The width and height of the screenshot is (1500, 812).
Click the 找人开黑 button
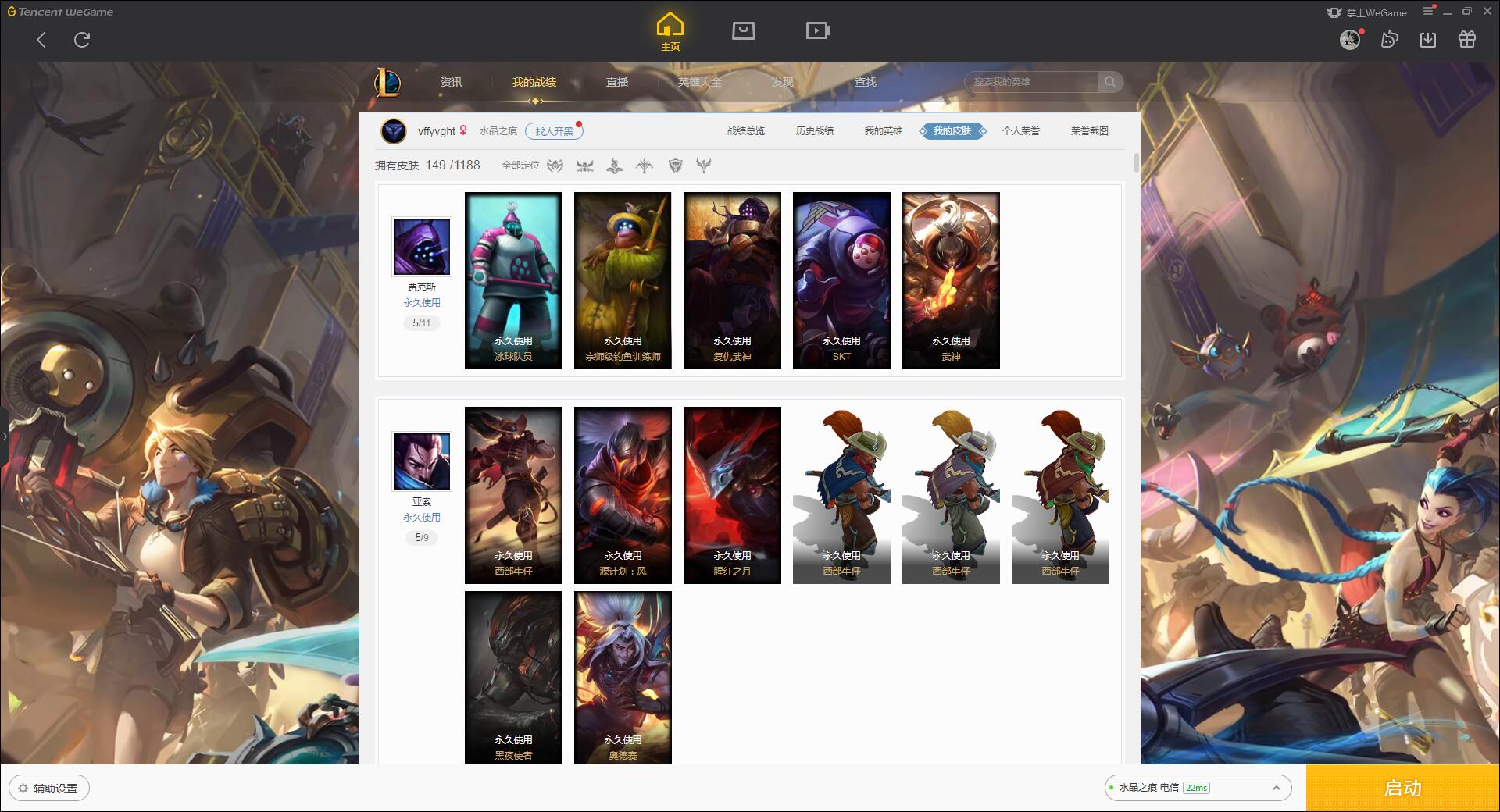point(554,131)
